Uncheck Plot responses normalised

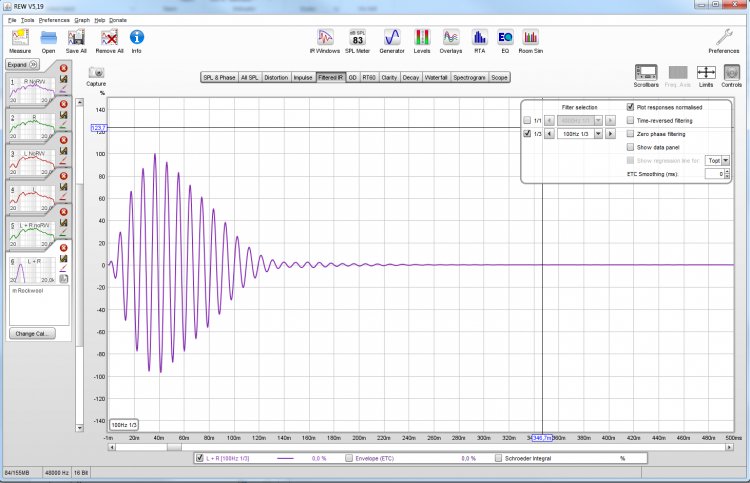click(x=630, y=107)
